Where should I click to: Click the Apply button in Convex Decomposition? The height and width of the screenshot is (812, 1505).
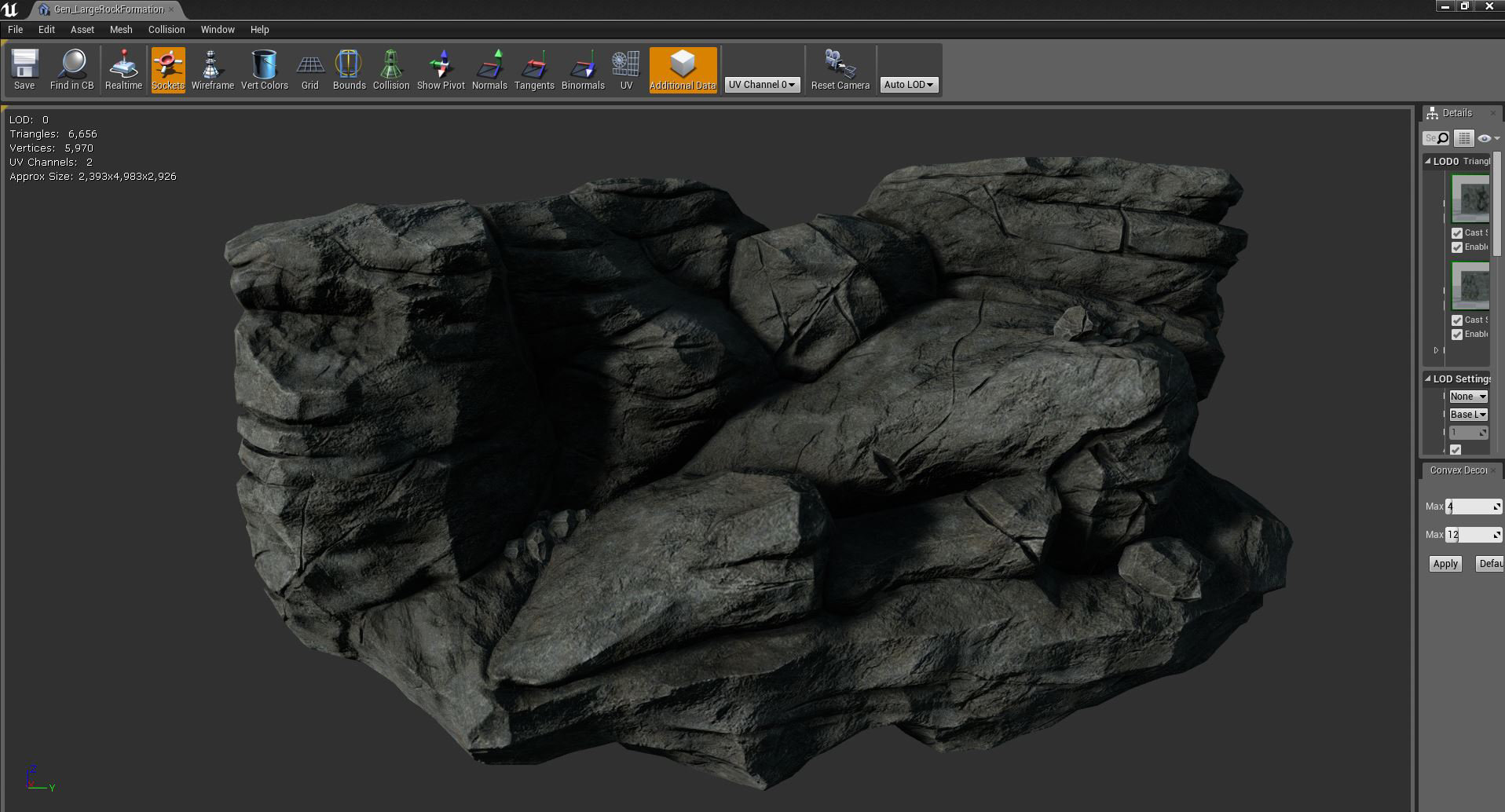coord(1445,564)
